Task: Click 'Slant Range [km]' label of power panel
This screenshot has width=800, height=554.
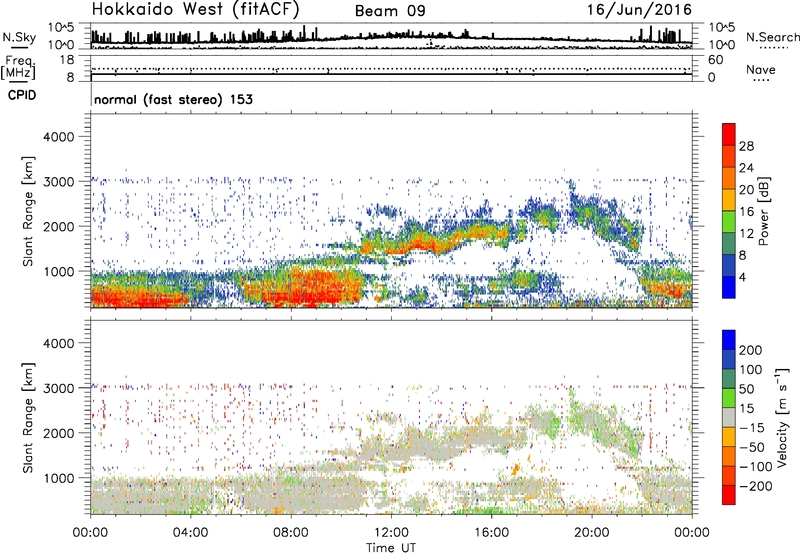Action: click(28, 211)
